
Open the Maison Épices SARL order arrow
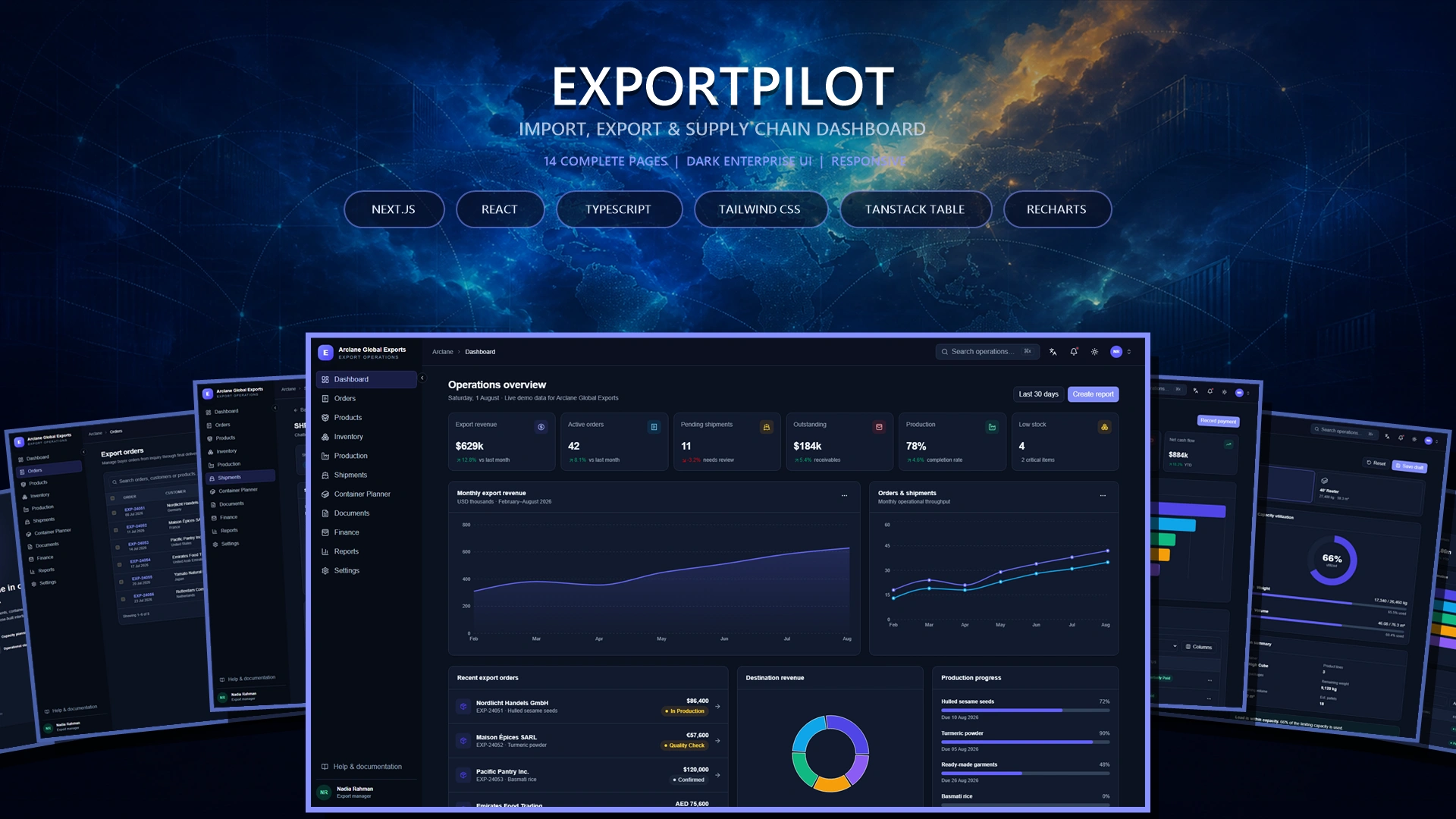[x=717, y=741]
